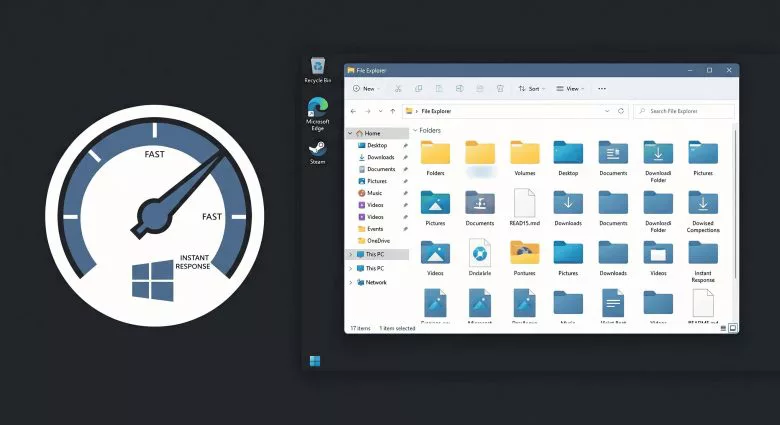
Task: Click the Windows Start button
Action: click(315, 361)
